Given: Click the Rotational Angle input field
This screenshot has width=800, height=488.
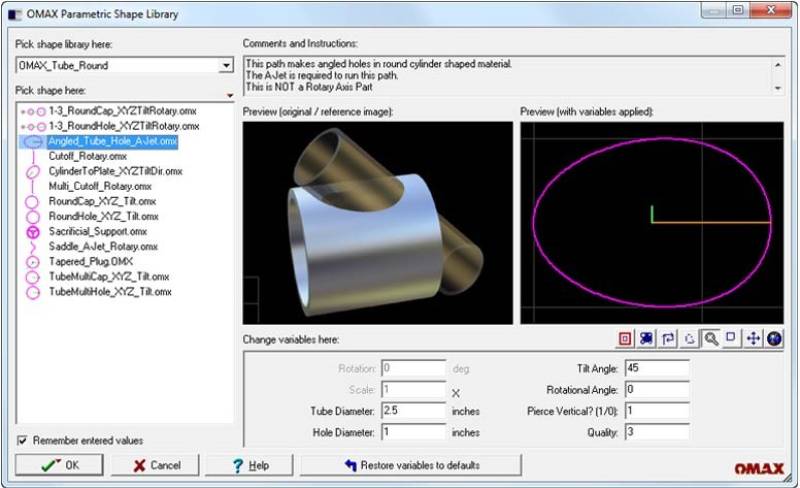Looking at the screenshot, I should pyautogui.click(x=657, y=389).
